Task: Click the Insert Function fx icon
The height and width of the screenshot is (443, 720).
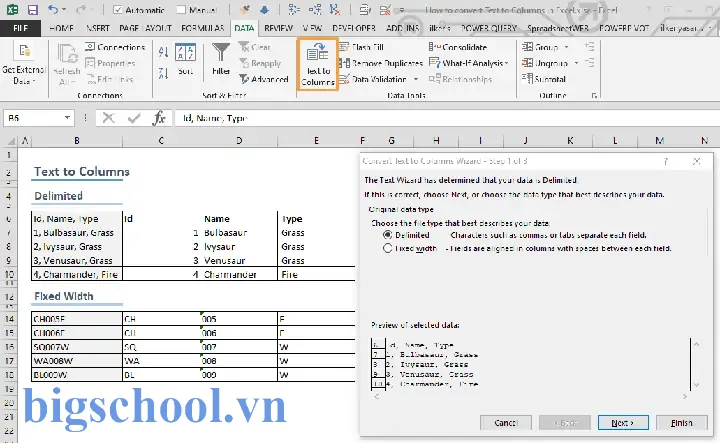Action: pos(158,118)
